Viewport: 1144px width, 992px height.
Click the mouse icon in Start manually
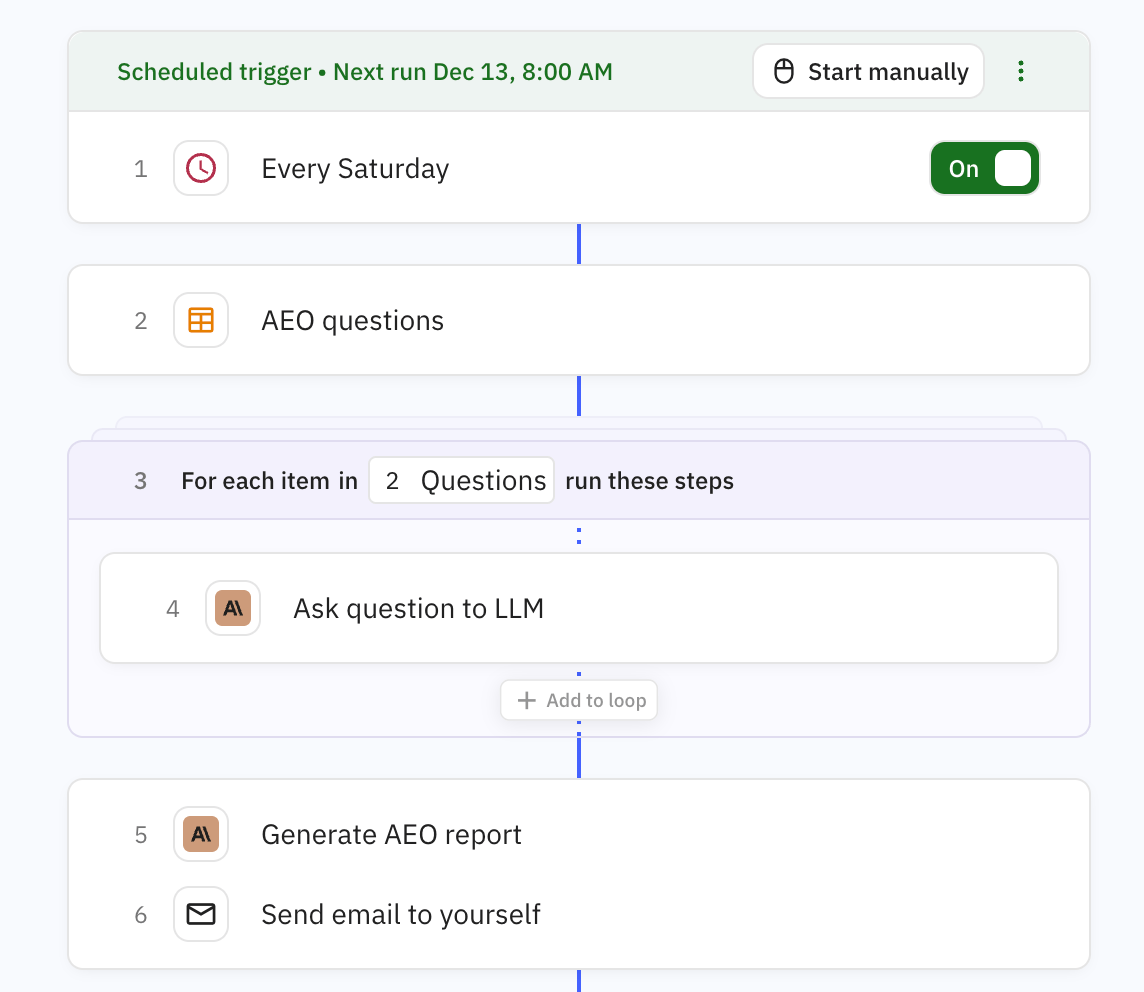(x=784, y=72)
